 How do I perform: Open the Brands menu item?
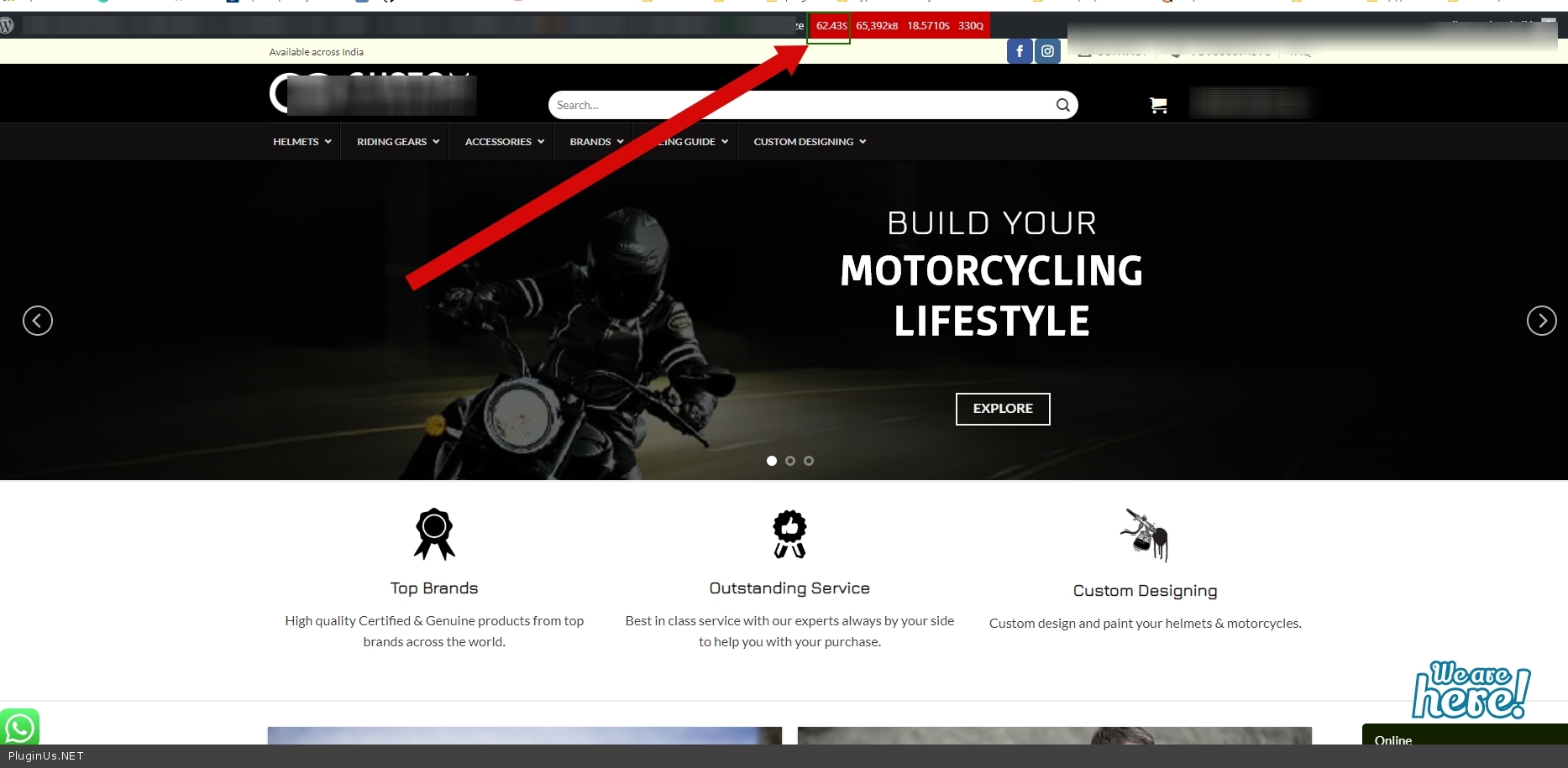[x=595, y=142]
